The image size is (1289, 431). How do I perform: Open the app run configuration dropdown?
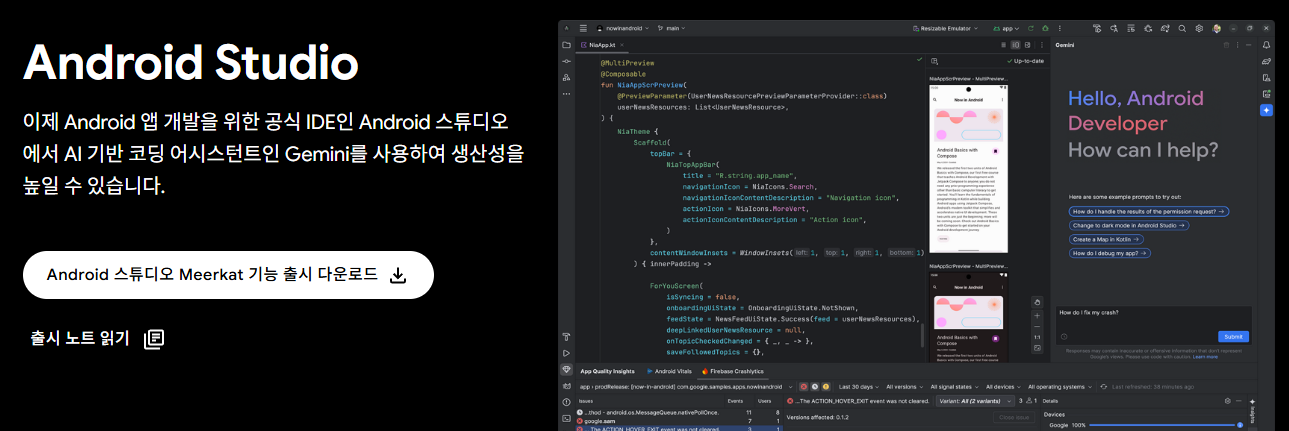1007,28
